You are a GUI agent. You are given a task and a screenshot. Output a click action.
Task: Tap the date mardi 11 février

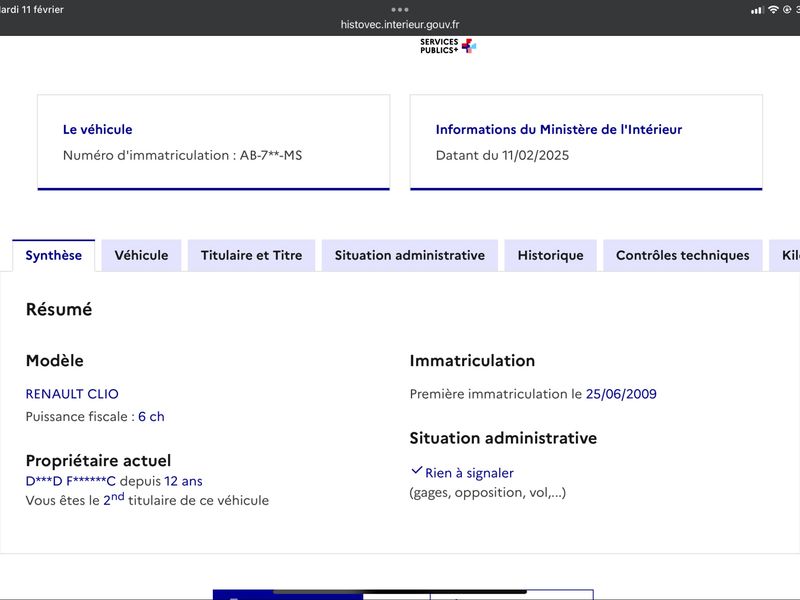32,9
